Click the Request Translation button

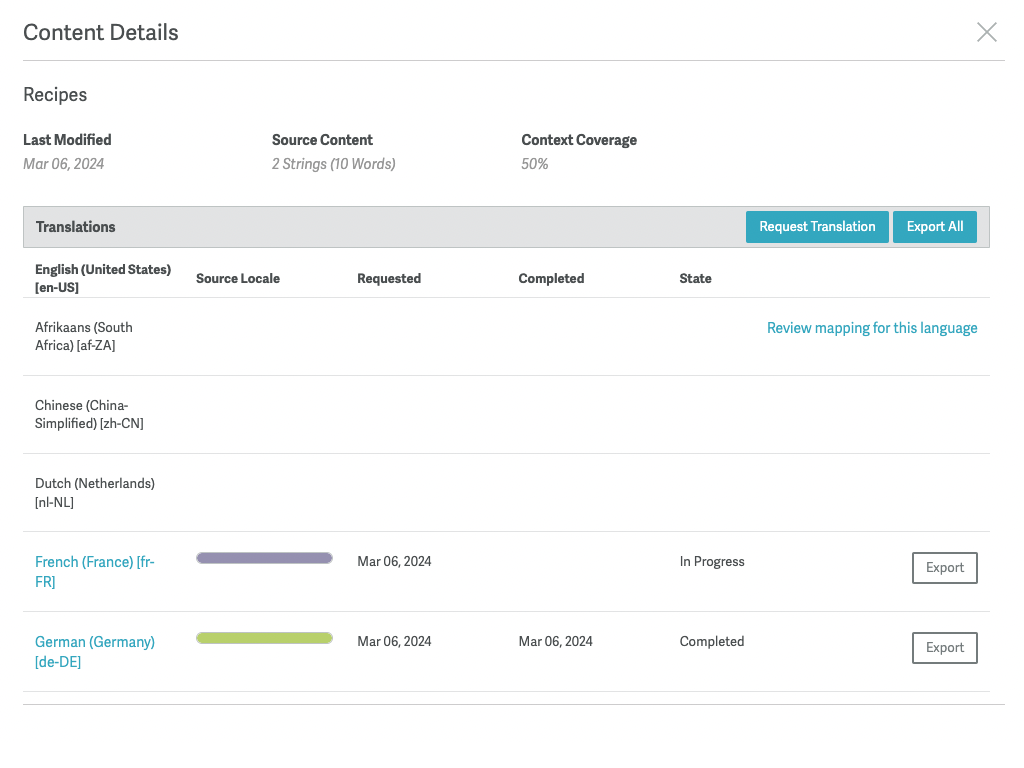[x=816, y=227]
